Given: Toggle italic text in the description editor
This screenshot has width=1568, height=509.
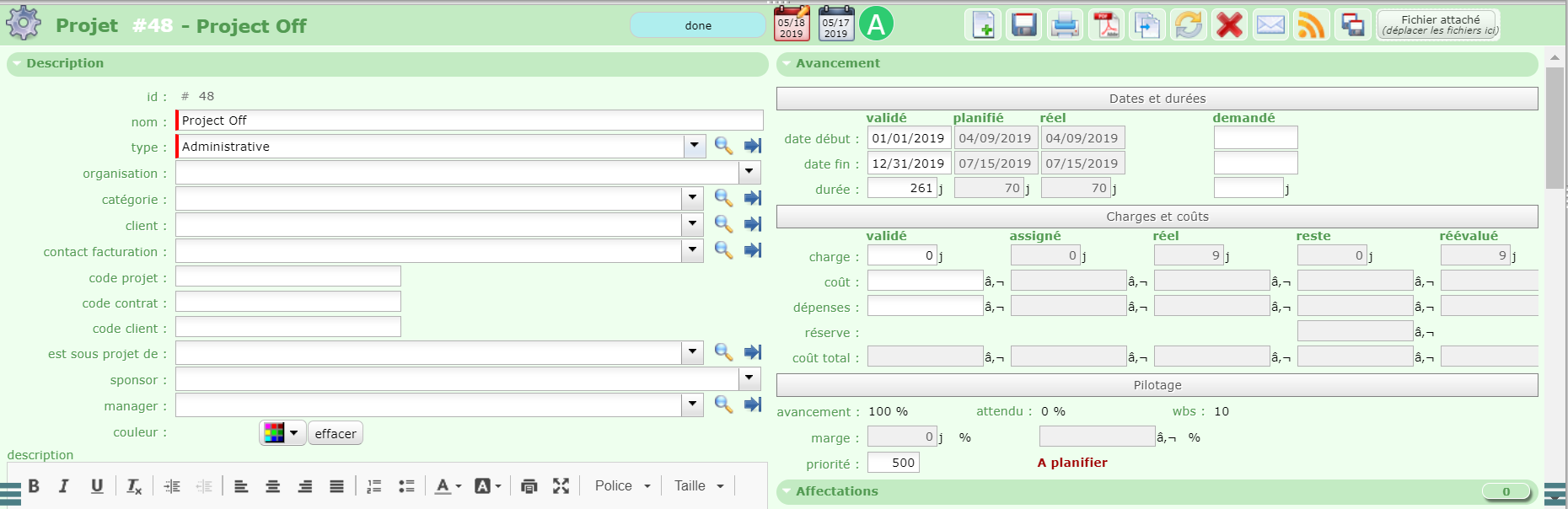Looking at the screenshot, I should pyautogui.click(x=64, y=486).
